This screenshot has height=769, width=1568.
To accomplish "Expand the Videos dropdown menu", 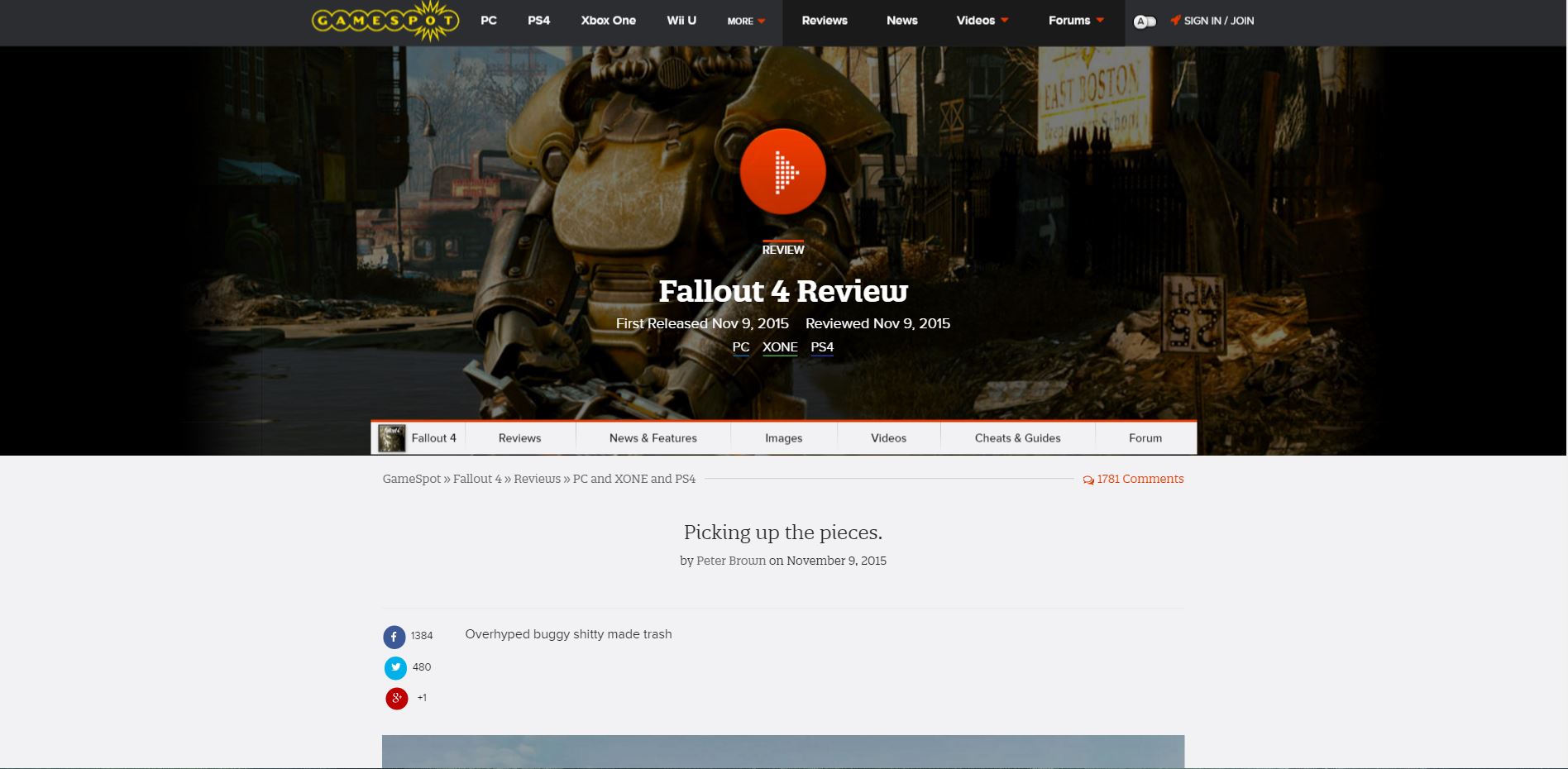I will [982, 21].
